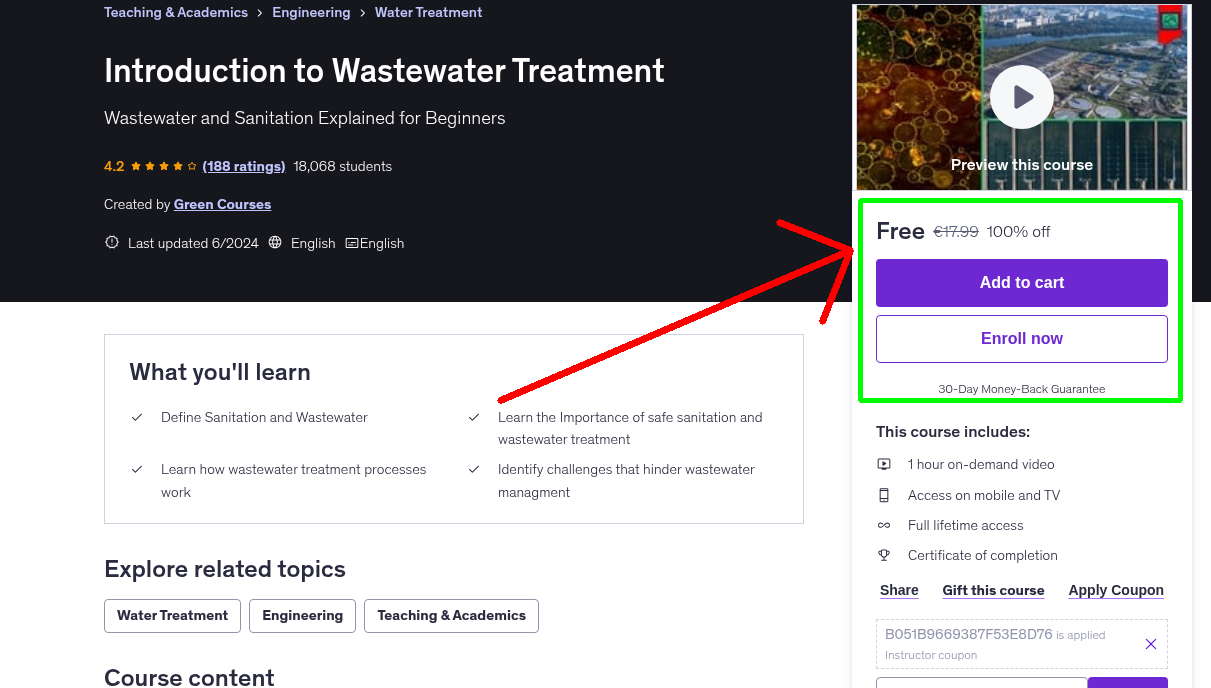Click the Green Courses instructor link
The height and width of the screenshot is (688, 1211).
tap(222, 204)
